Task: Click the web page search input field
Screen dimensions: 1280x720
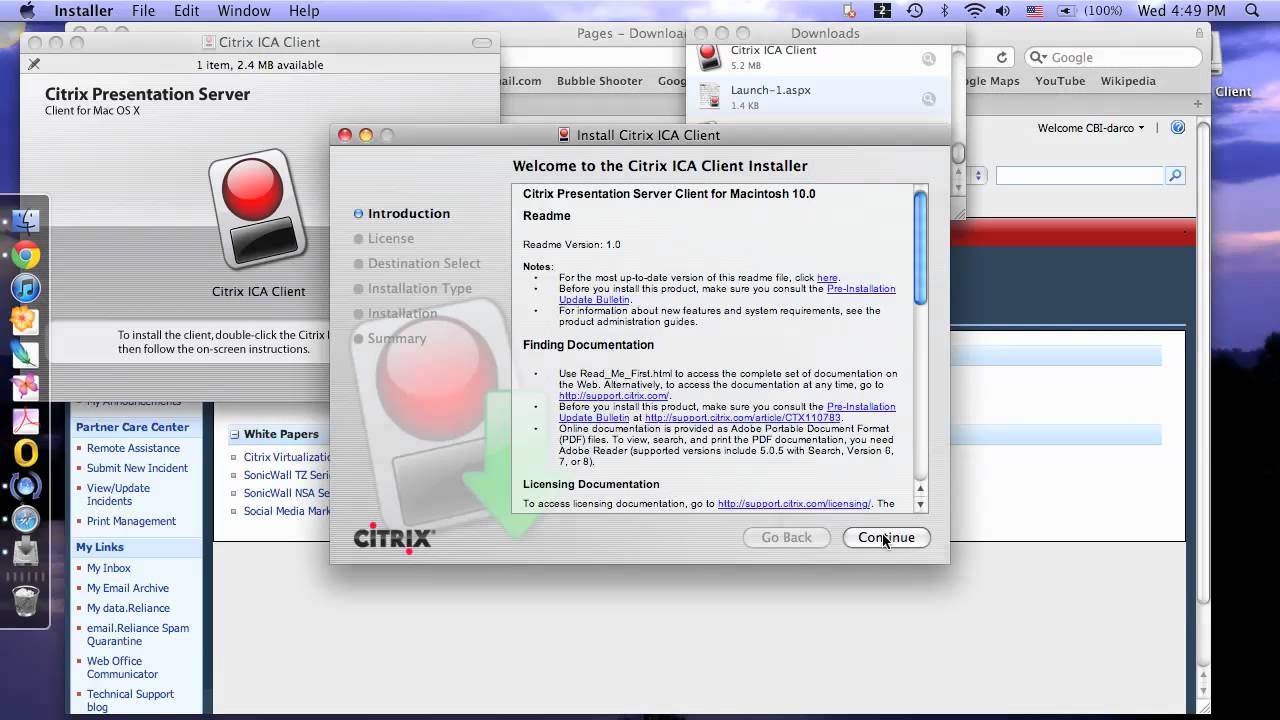Action: tap(1080, 175)
